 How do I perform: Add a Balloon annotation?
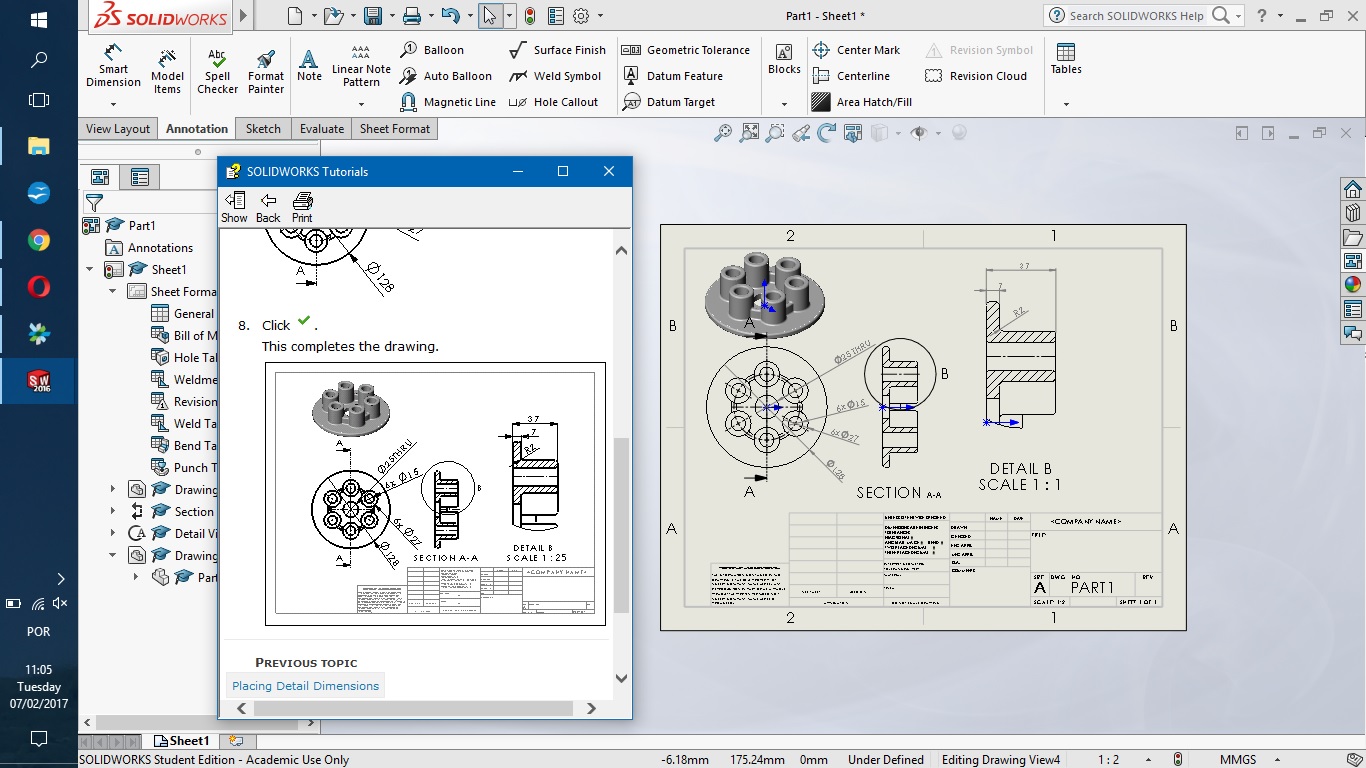click(432, 50)
